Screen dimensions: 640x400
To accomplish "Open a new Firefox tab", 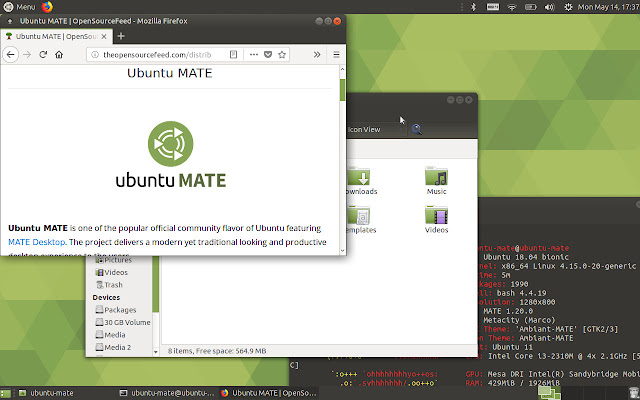I will point(121,36).
